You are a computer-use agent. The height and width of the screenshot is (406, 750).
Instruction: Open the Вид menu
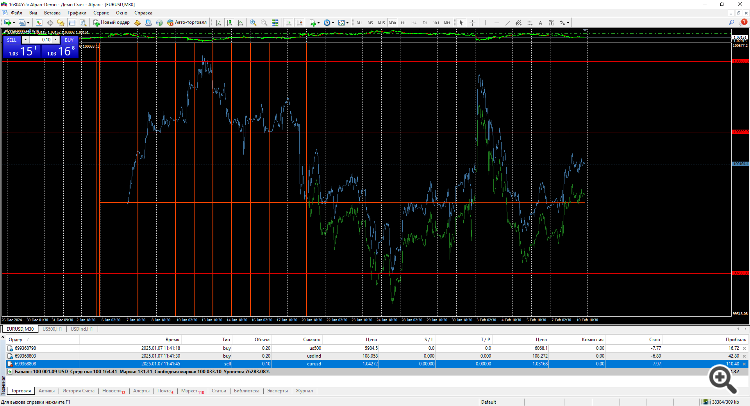point(33,13)
